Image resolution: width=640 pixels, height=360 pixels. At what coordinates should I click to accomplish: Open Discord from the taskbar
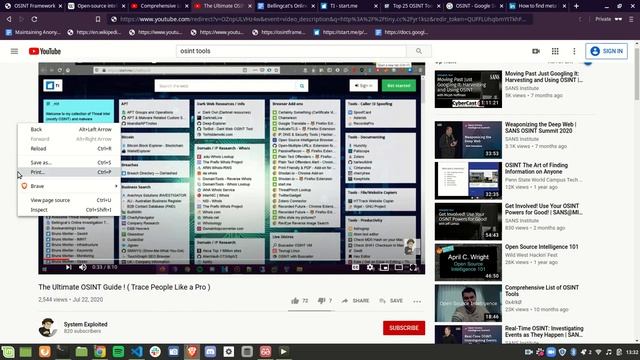(x=210, y=352)
